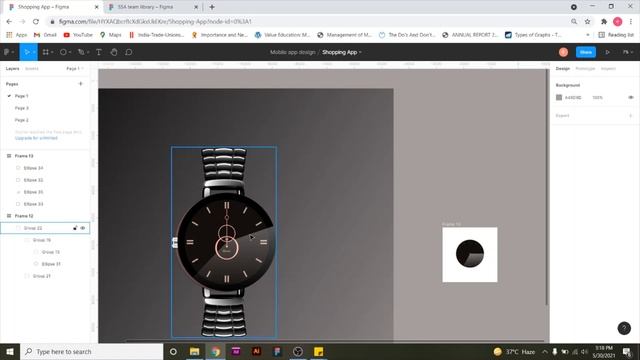Click the Share button
This screenshot has height=360, width=640.
(x=586, y=52)
